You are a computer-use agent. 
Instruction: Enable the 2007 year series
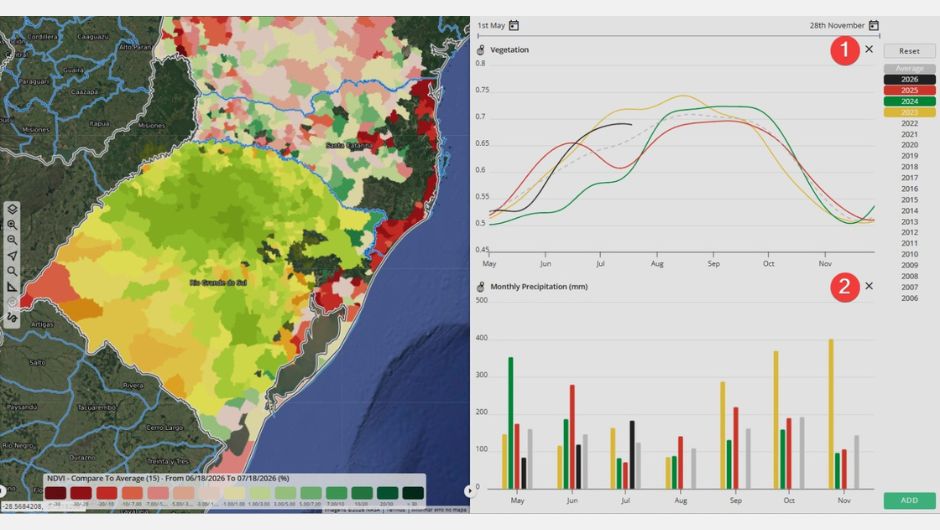(909, 287)
